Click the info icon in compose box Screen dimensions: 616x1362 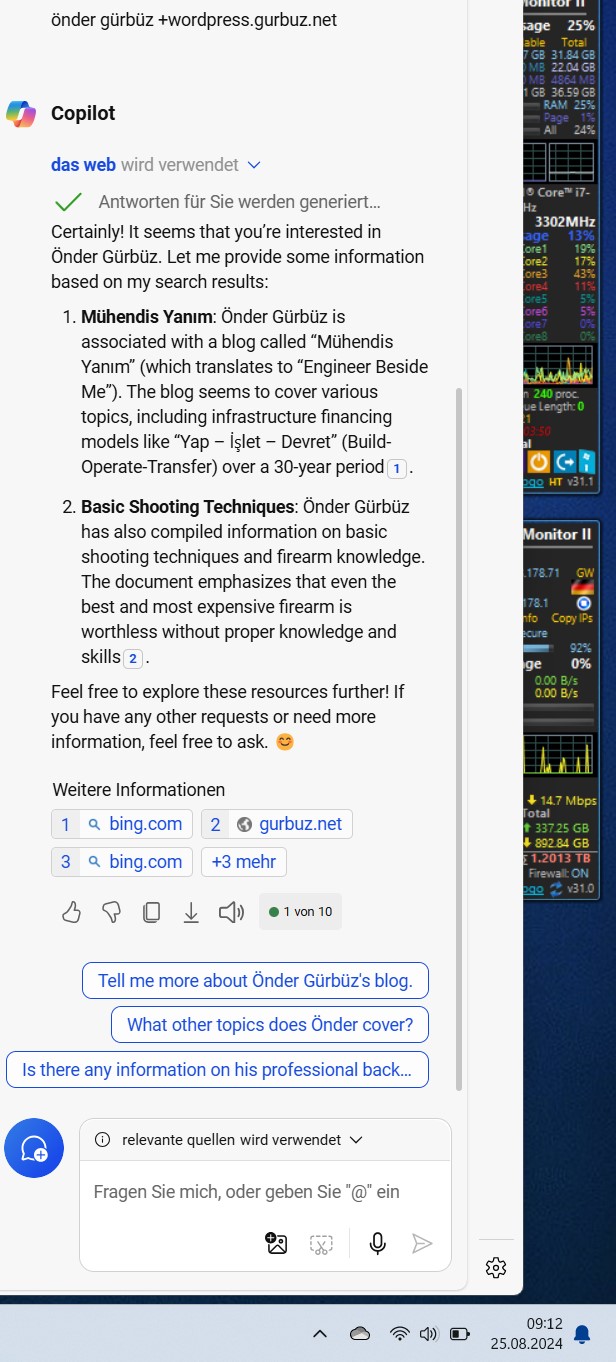pyautogui.click(x=102, y=1140)
